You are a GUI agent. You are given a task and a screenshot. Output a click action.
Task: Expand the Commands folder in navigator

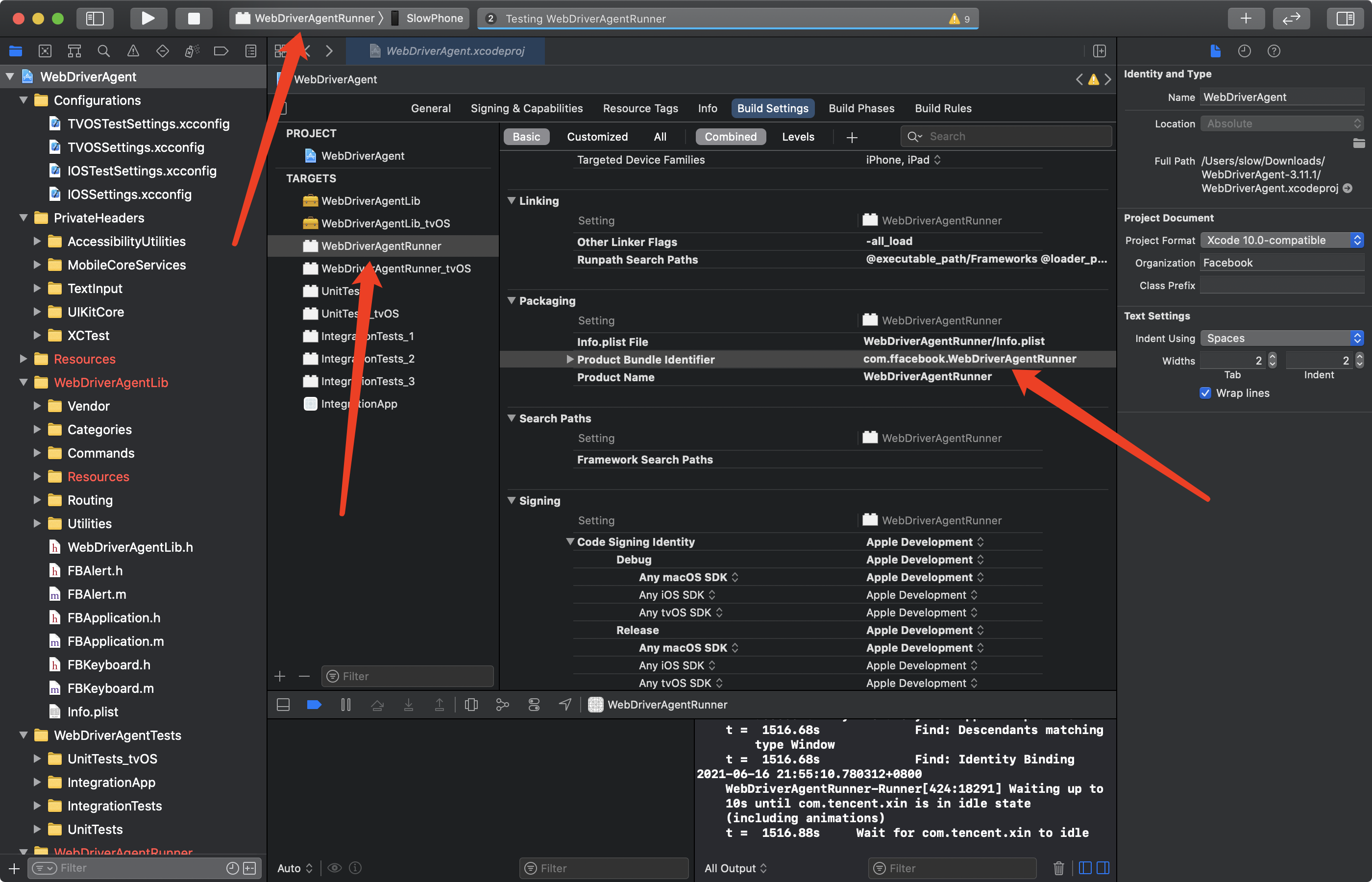click(37, 452)
